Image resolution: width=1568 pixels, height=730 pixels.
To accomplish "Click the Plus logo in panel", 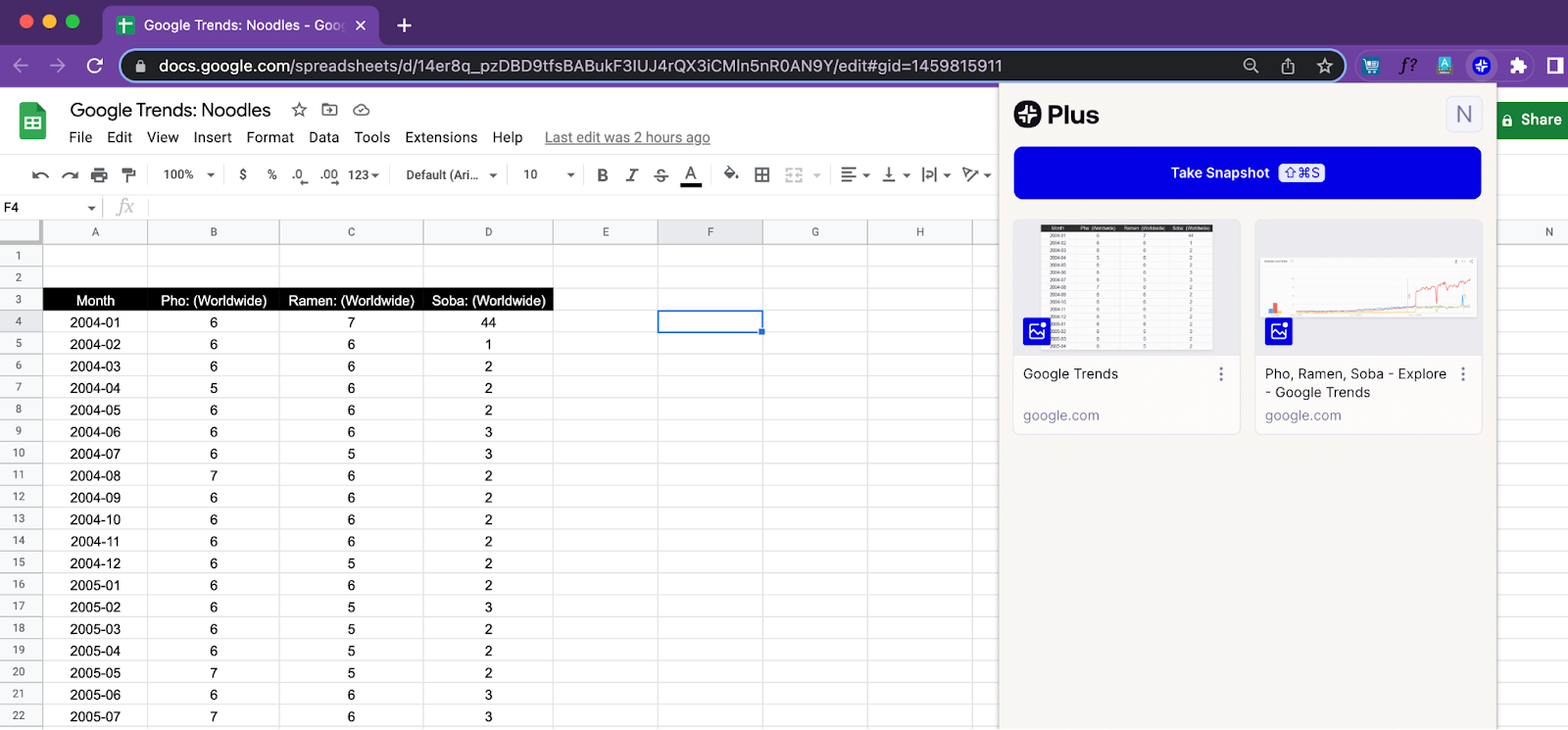I will coord(1056,115).
